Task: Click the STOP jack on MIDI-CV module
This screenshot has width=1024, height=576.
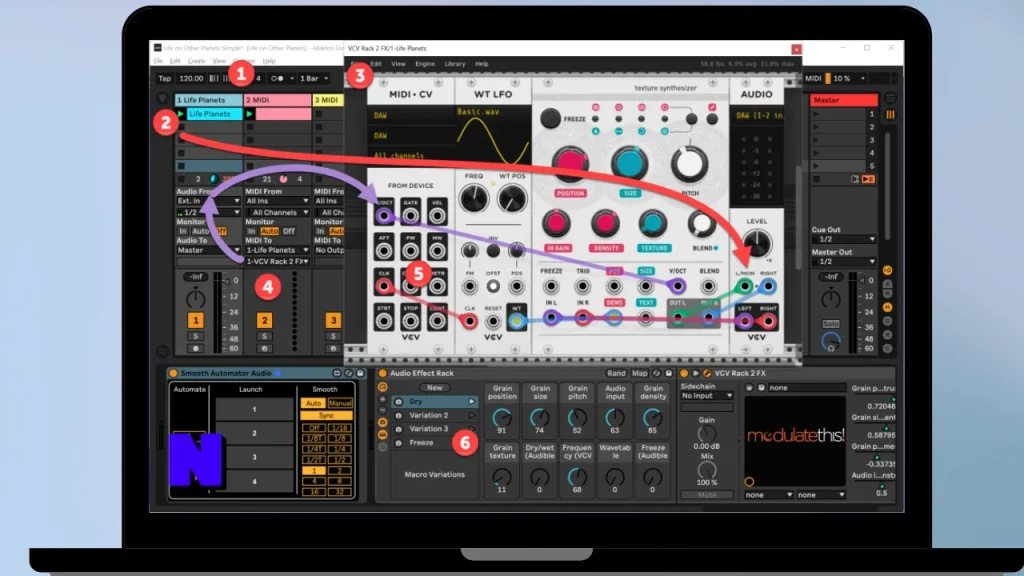Action: [x=410, y=321]
